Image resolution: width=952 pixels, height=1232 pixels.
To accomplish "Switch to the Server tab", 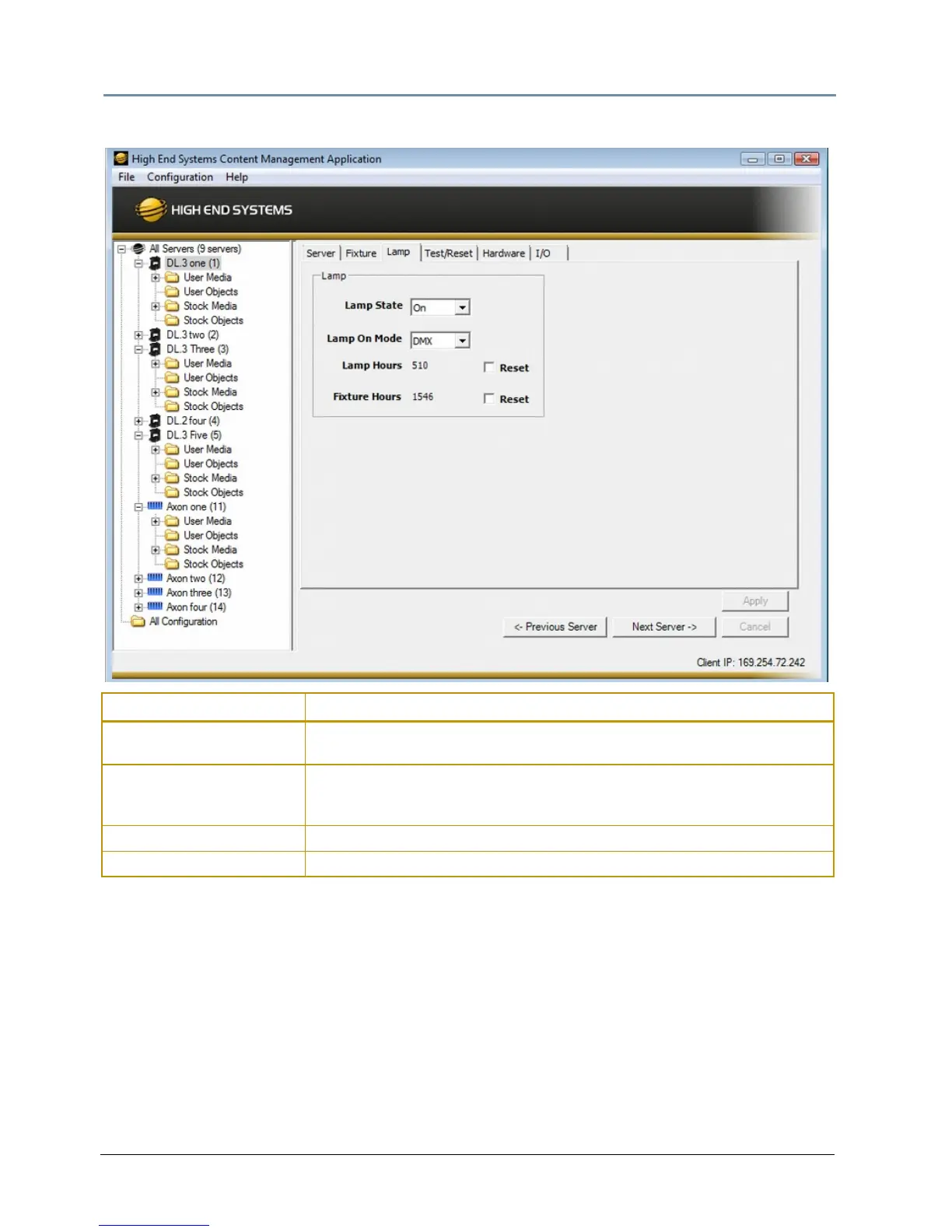I will pyautogui.click(x=320, y=254).
